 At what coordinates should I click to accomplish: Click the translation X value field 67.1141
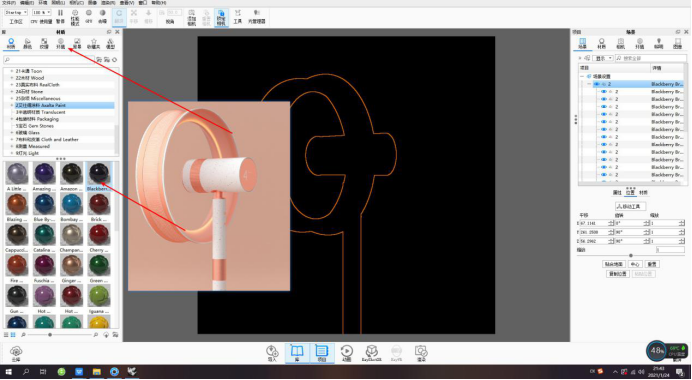click(x=597, y=223)
